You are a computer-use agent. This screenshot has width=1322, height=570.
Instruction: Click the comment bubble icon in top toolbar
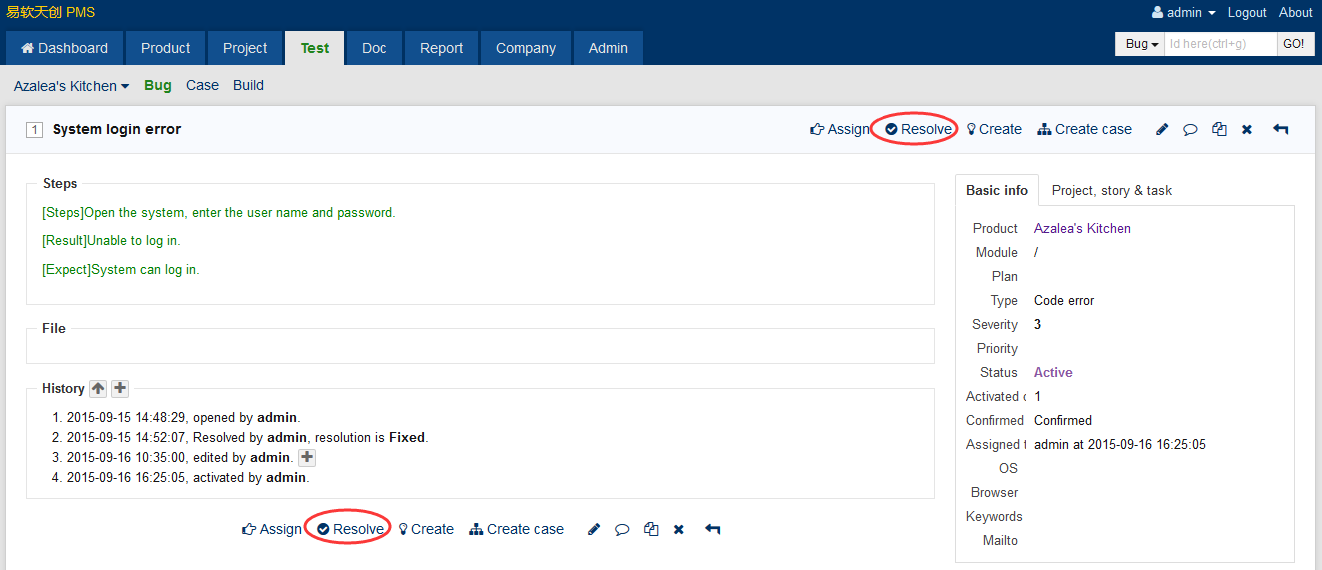tap(1190, 129)
